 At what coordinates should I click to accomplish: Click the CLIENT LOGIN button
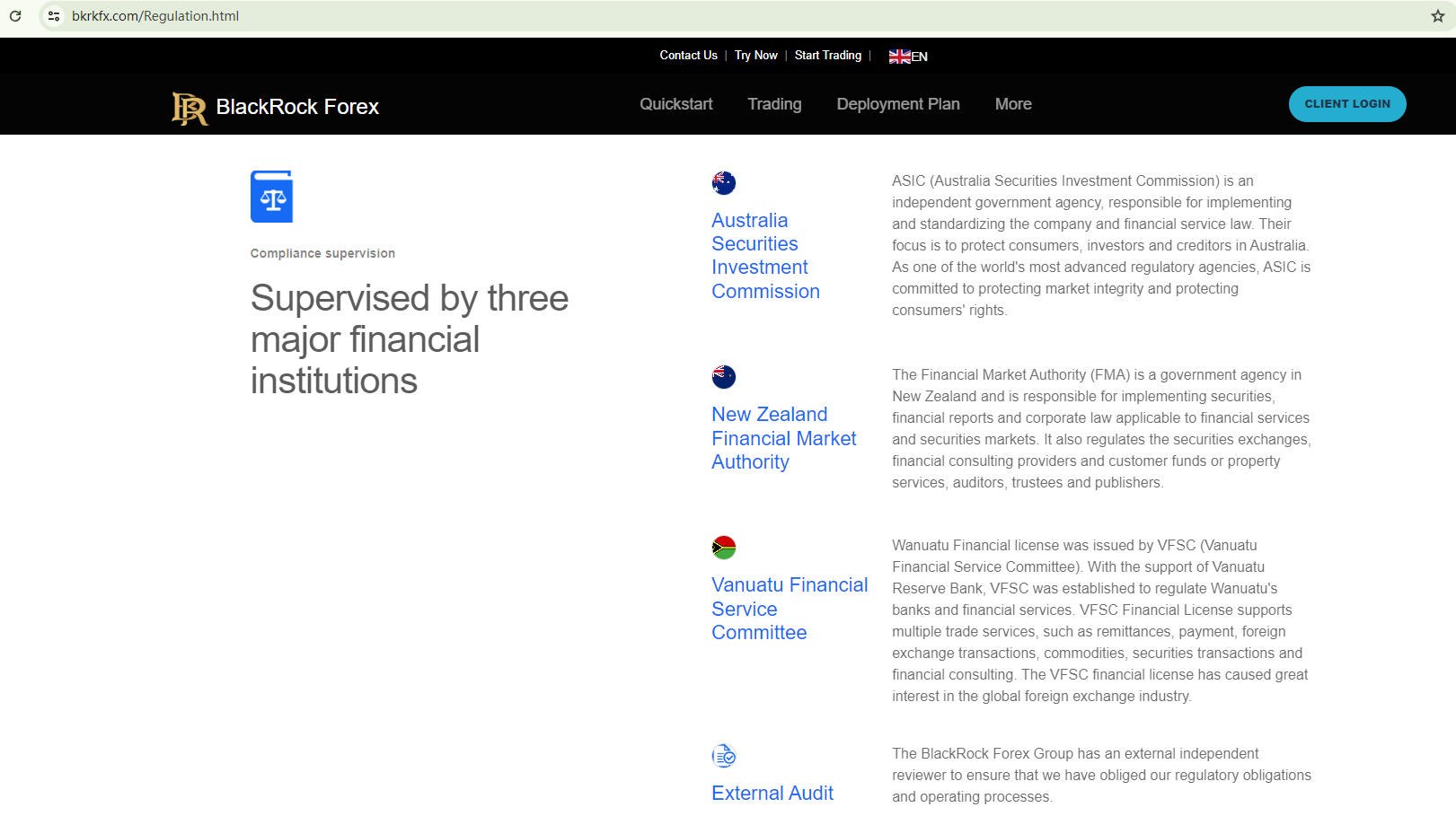[1347, 104]
